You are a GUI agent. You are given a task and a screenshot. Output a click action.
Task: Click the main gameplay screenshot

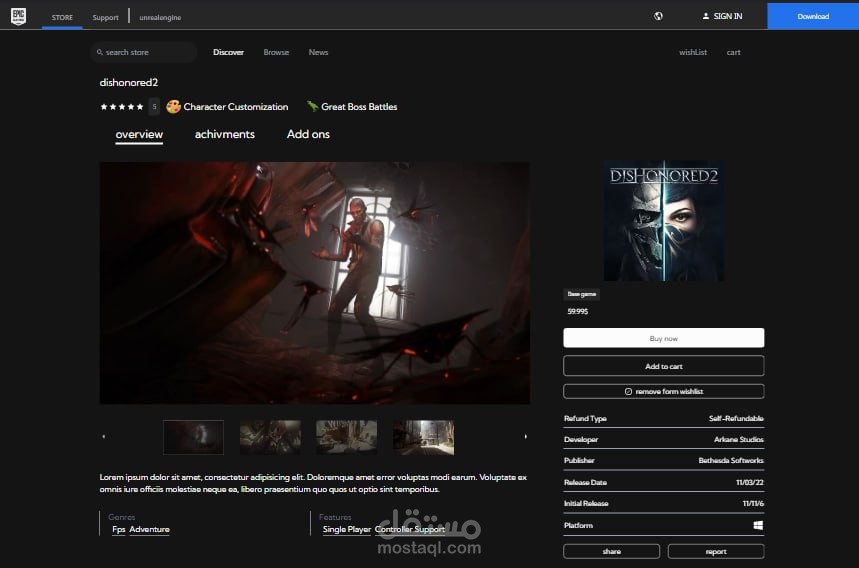(314, 283)
